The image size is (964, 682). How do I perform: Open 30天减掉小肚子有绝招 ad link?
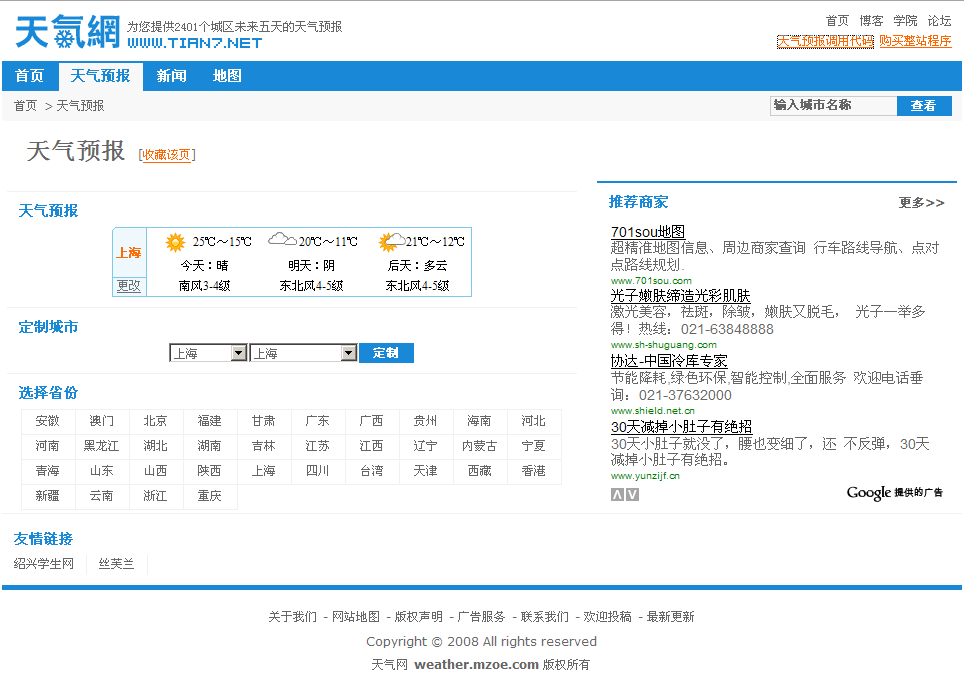tap(681, 427)
